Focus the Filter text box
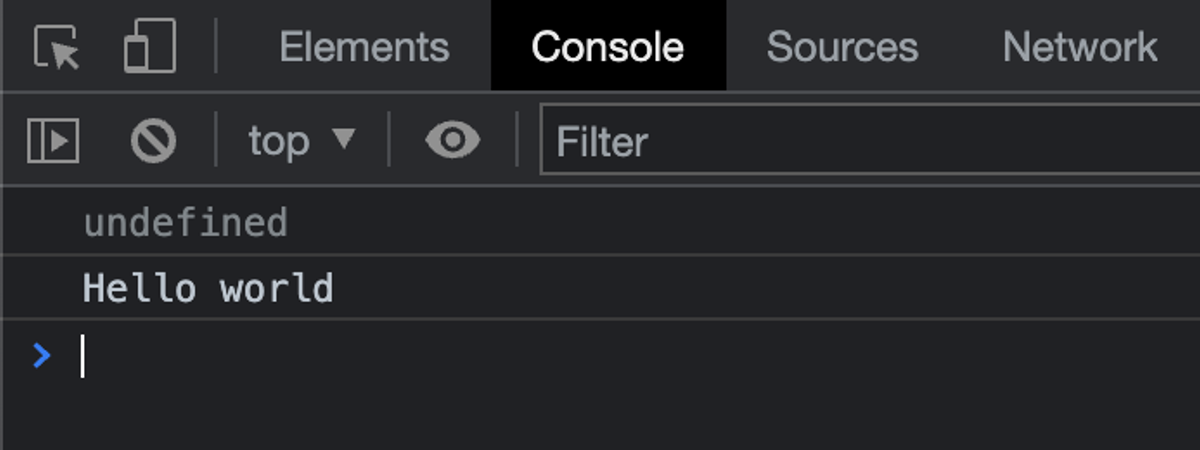 coord(870,140)
